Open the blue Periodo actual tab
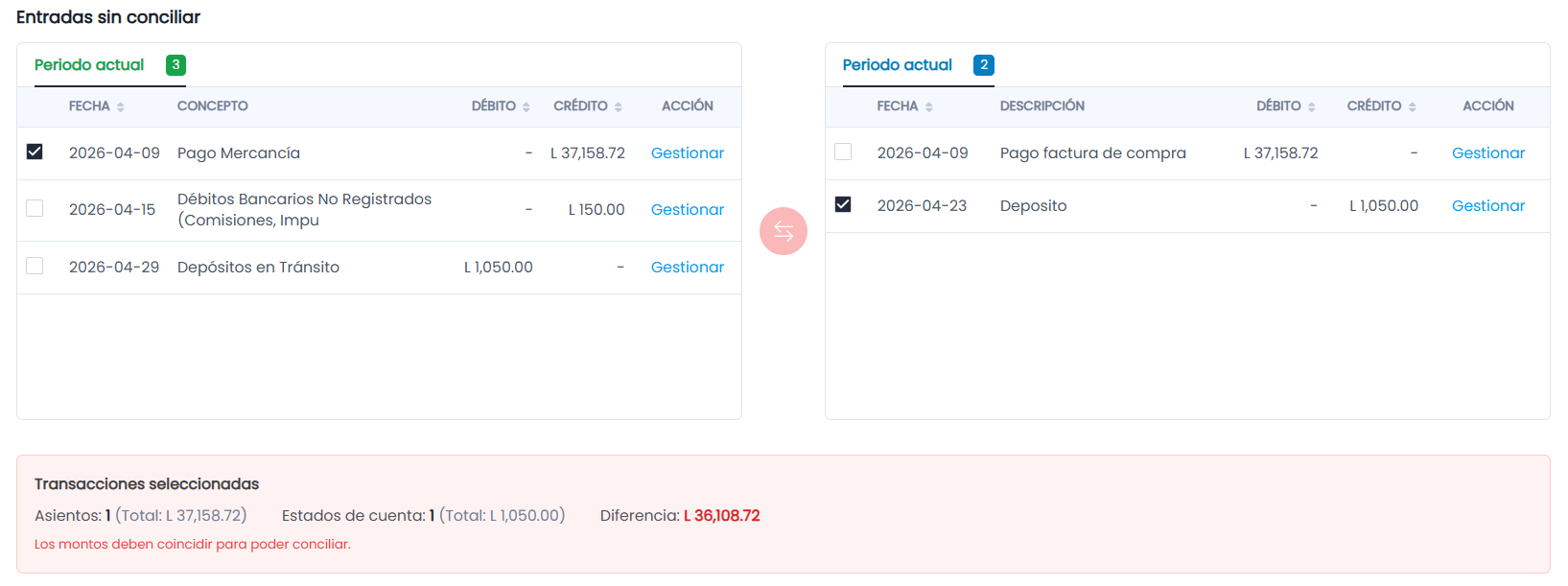The image size is (1568, 586). tap(898, 65)
